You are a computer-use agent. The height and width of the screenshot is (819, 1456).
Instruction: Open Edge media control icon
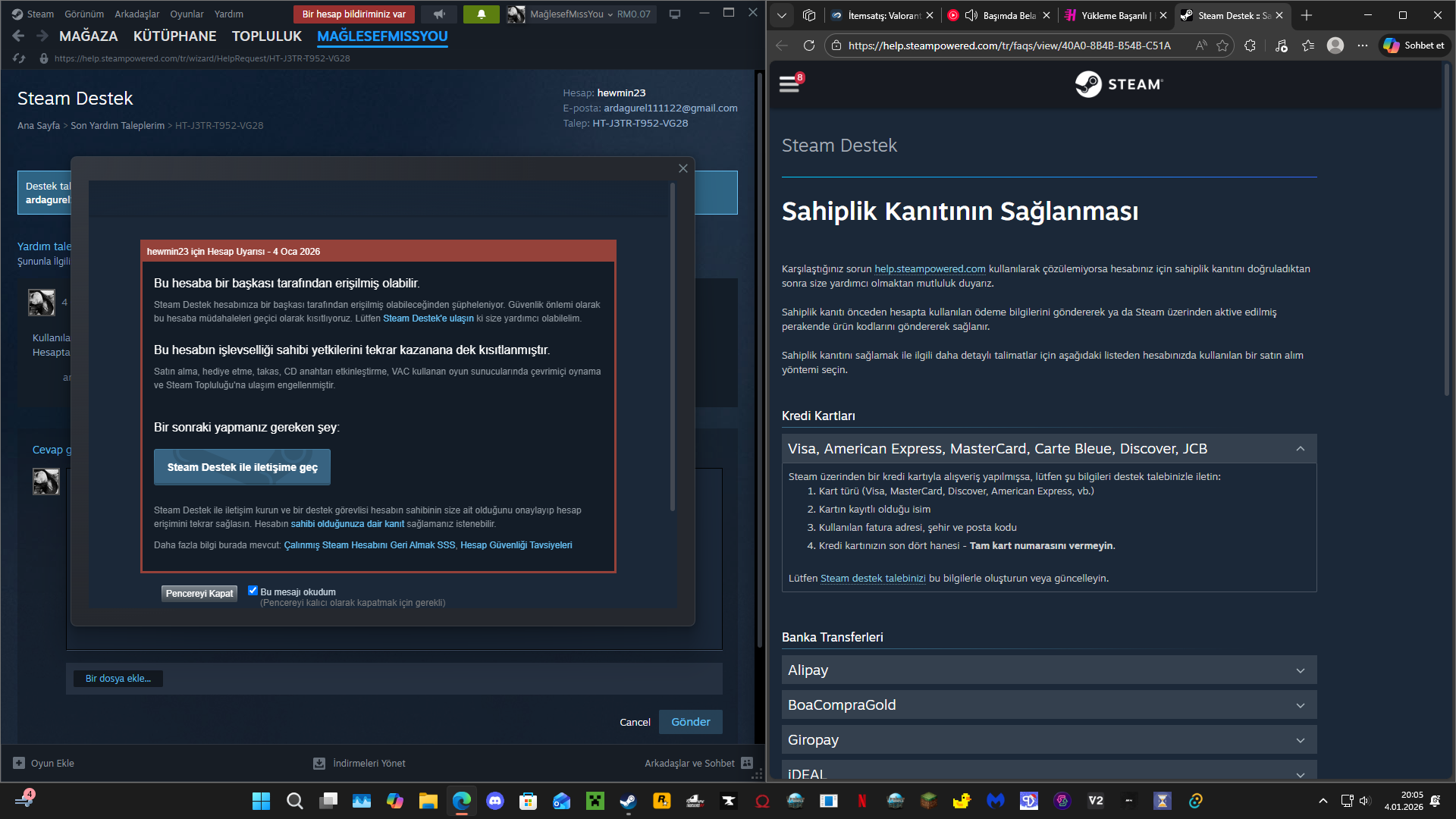pyautogui.click(x=1282, y=45)
